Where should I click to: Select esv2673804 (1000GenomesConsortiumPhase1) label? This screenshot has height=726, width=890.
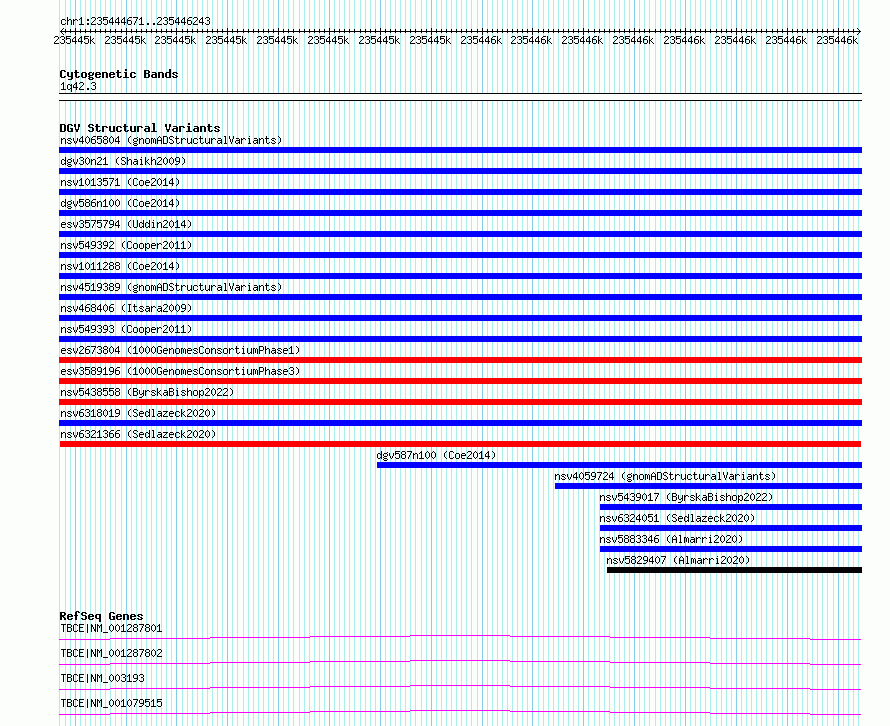click(180, 350)
